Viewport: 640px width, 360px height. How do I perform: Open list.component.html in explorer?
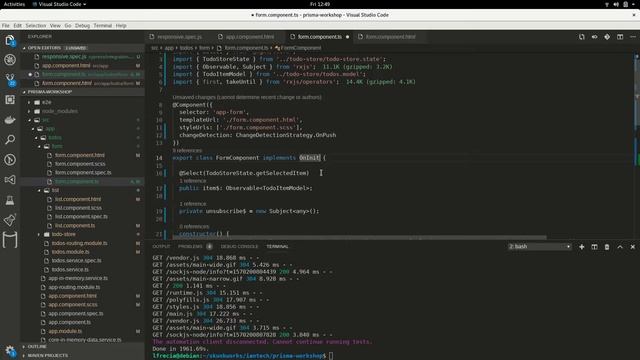(78, 199)
